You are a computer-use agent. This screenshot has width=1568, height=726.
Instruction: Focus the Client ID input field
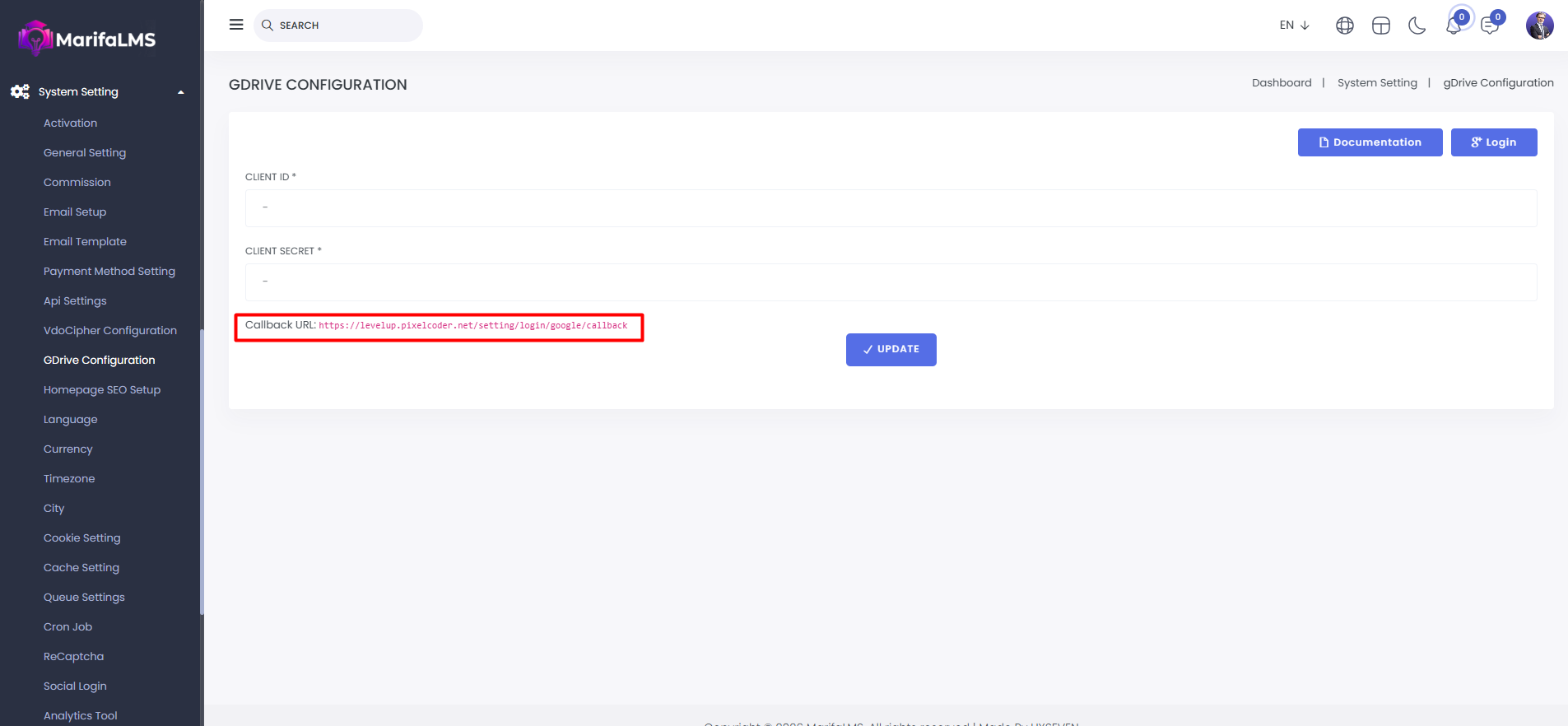[891, 208]
